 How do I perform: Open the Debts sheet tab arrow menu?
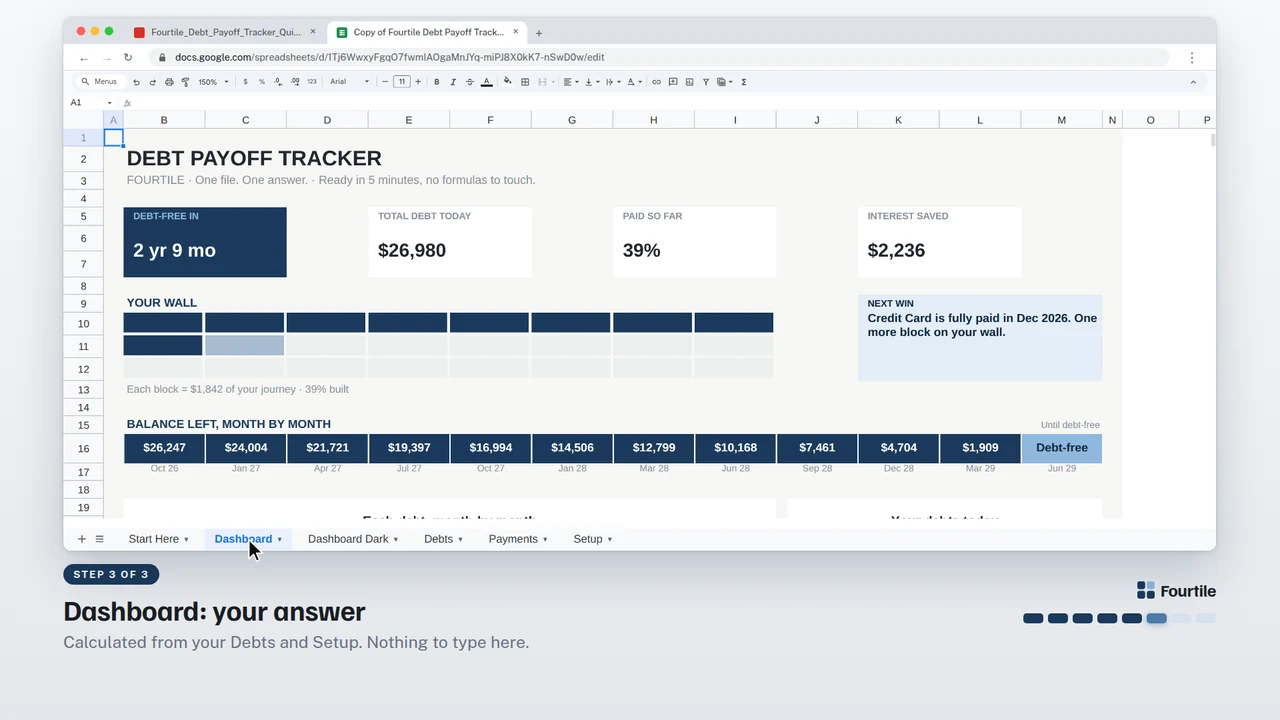click(x=460, y=540)
